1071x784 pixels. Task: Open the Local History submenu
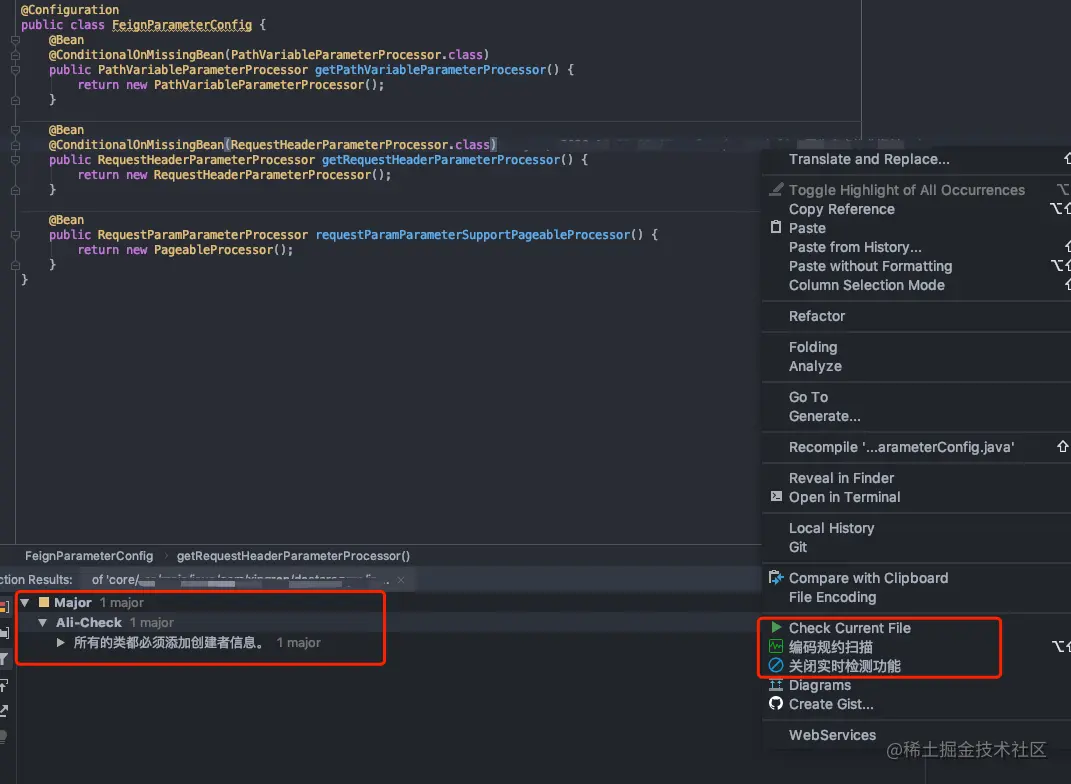[831, 528]
